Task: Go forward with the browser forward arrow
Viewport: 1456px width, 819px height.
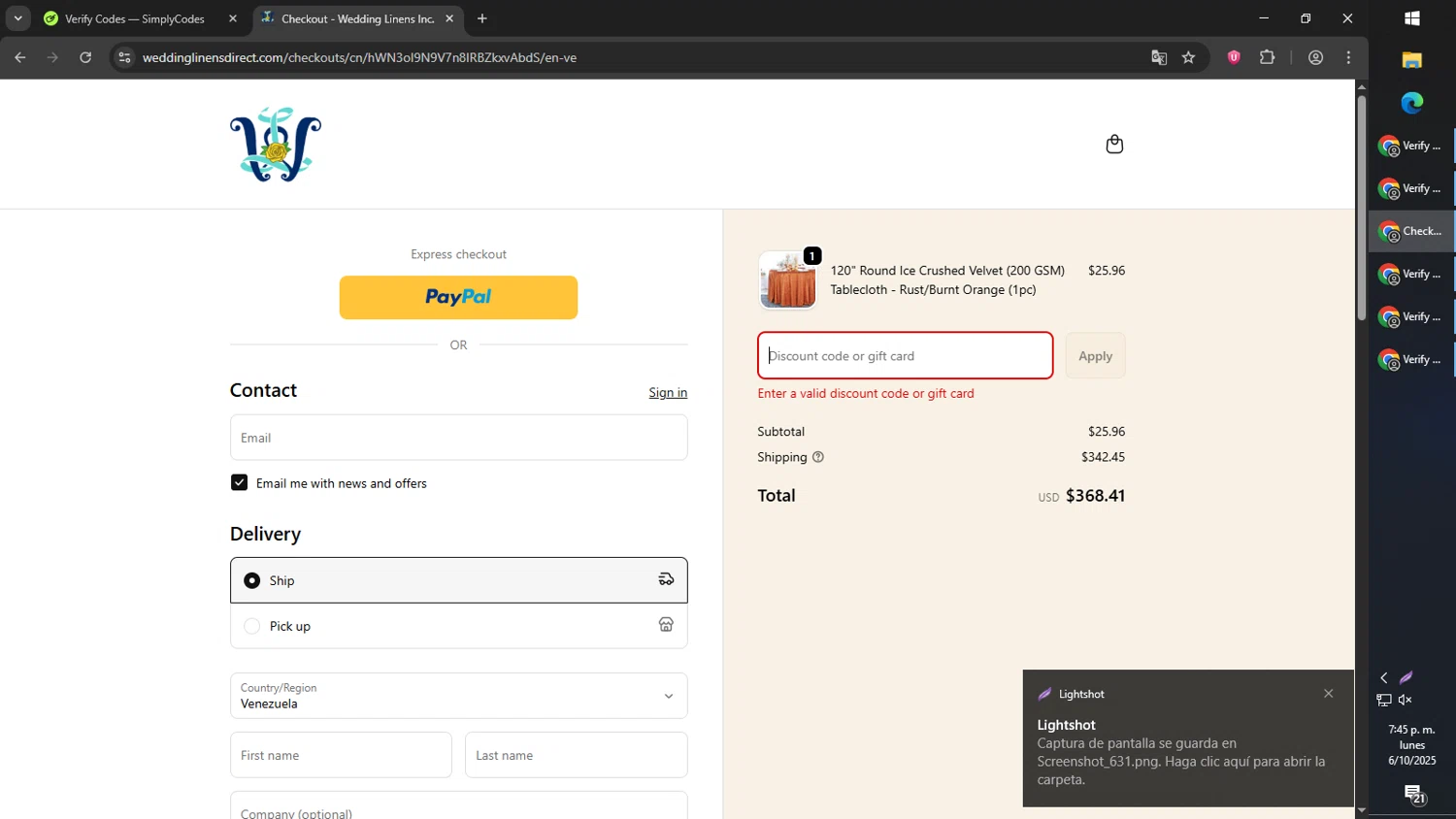Action: point(52,57)
